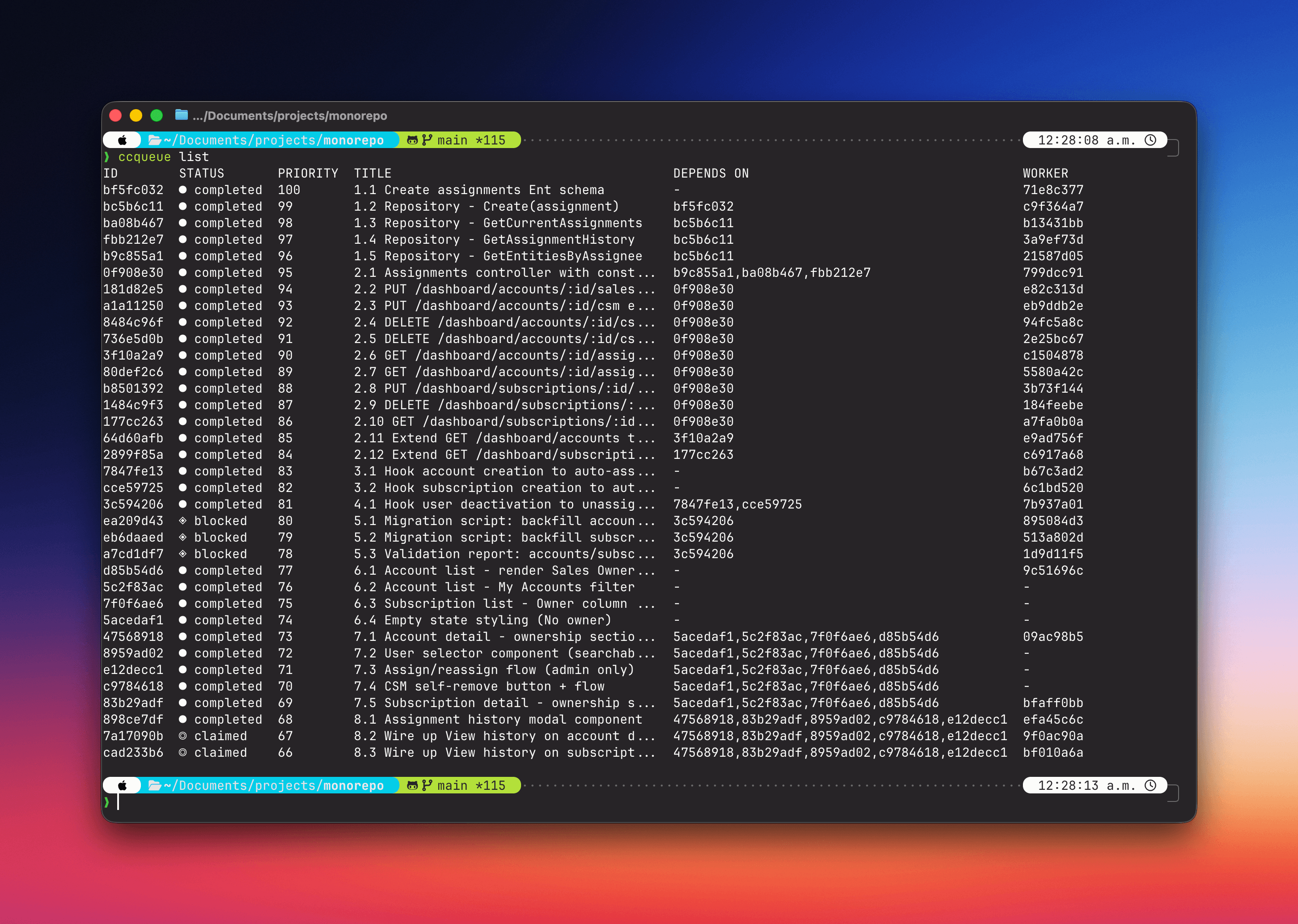Screen dimensions: 1298x924
Task: Click the claimed status icon for task cad233b6
Action: point(182,752)
